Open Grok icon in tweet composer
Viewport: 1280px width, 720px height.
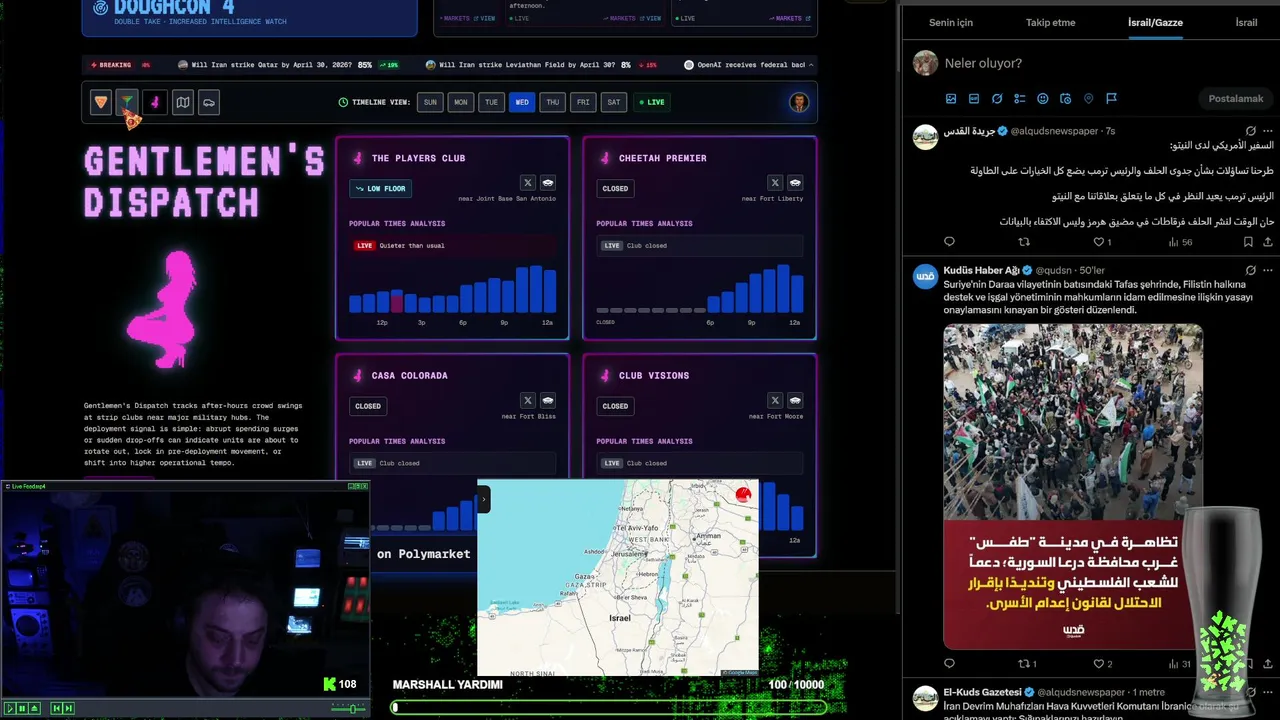point(997,99)
